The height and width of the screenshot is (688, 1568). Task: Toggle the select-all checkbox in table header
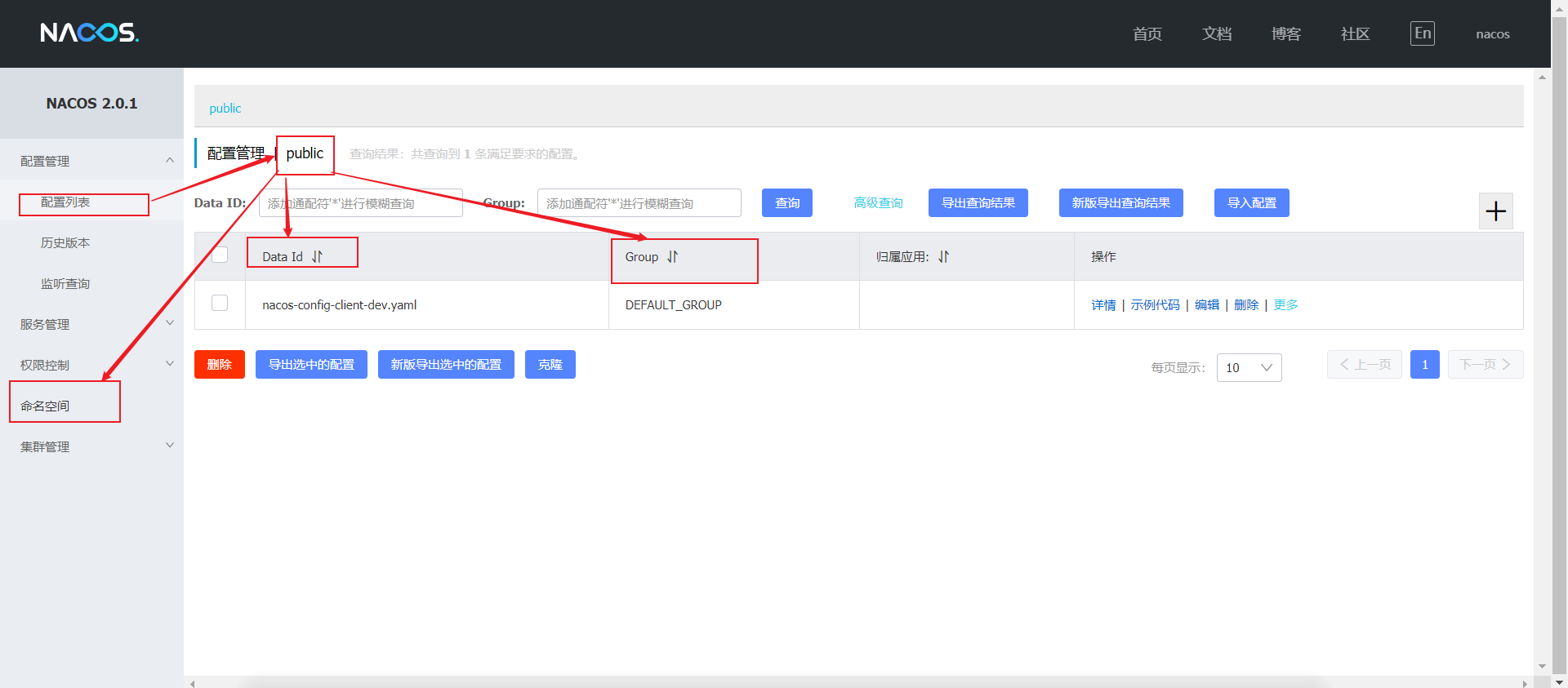(x=220, y=255)
